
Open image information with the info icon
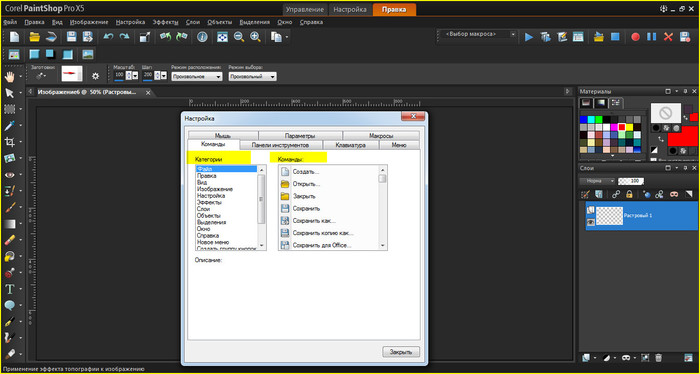[x=202, y=37]
